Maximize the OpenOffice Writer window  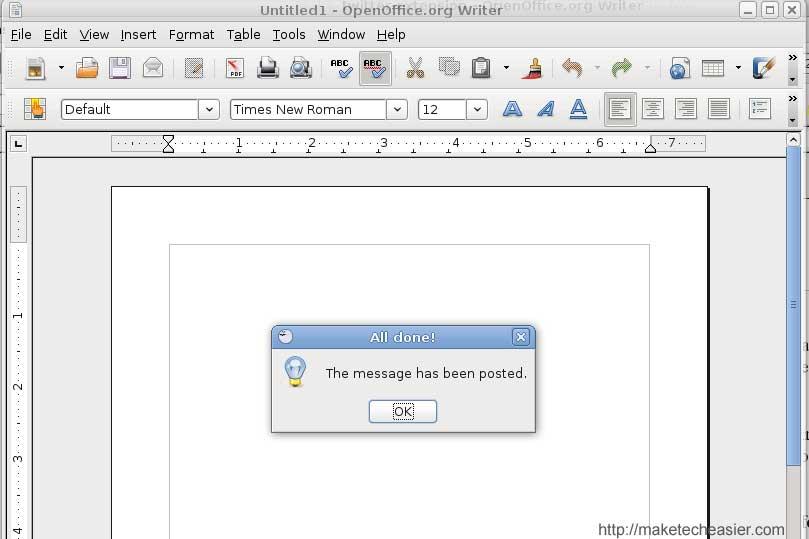coord(770,10)
